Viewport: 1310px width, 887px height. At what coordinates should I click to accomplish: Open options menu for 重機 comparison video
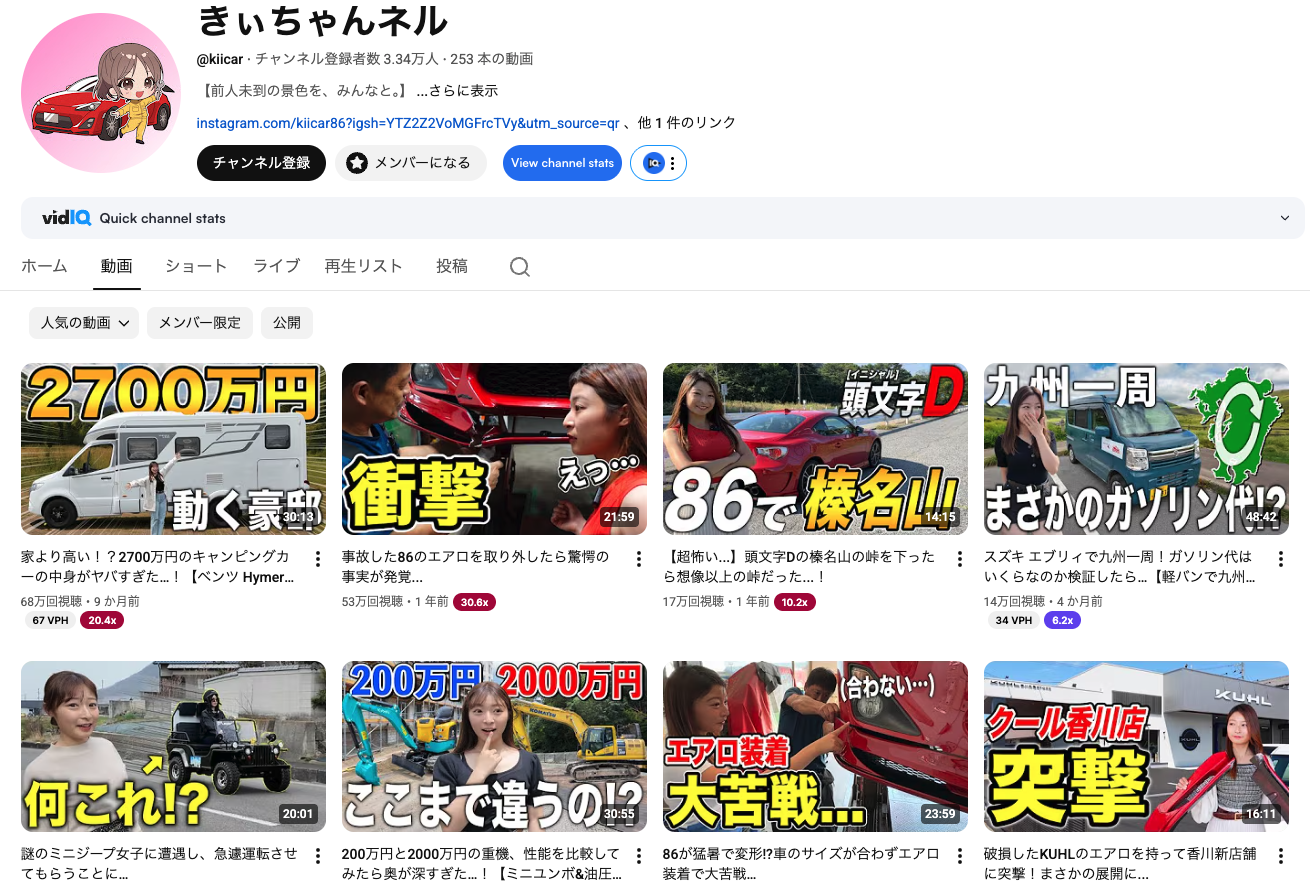(638, 857)
